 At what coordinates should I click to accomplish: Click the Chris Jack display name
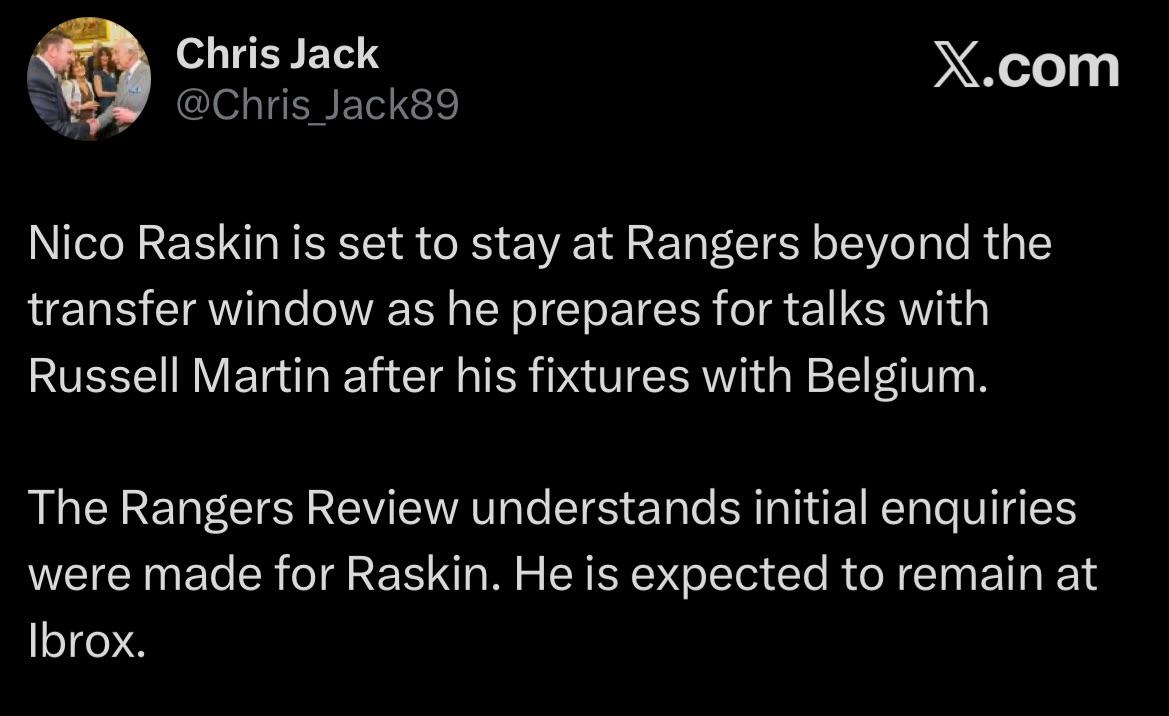[x=277, y=54]
